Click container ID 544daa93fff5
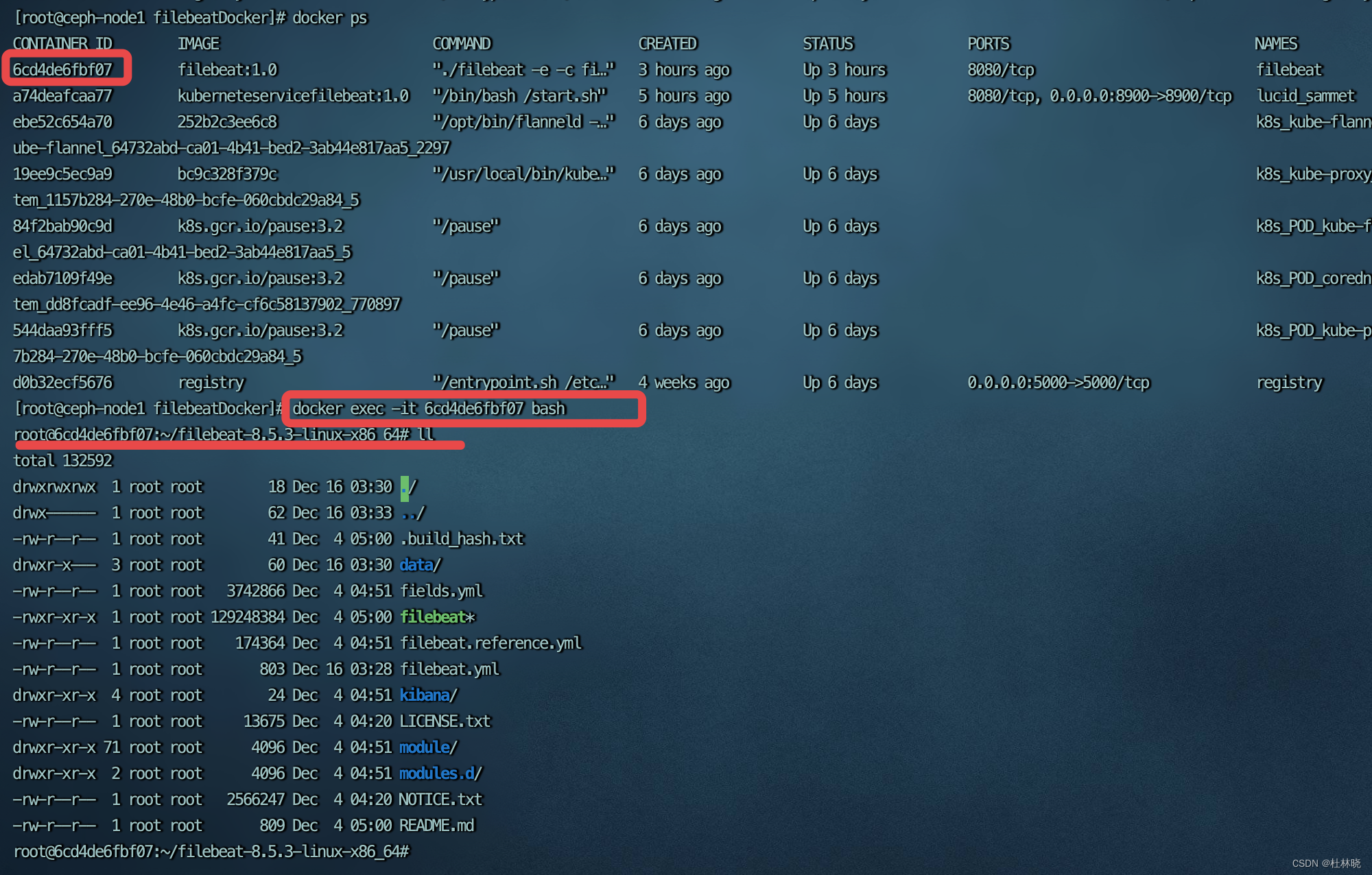This screenshot has height=875, width=1372. 62,330
